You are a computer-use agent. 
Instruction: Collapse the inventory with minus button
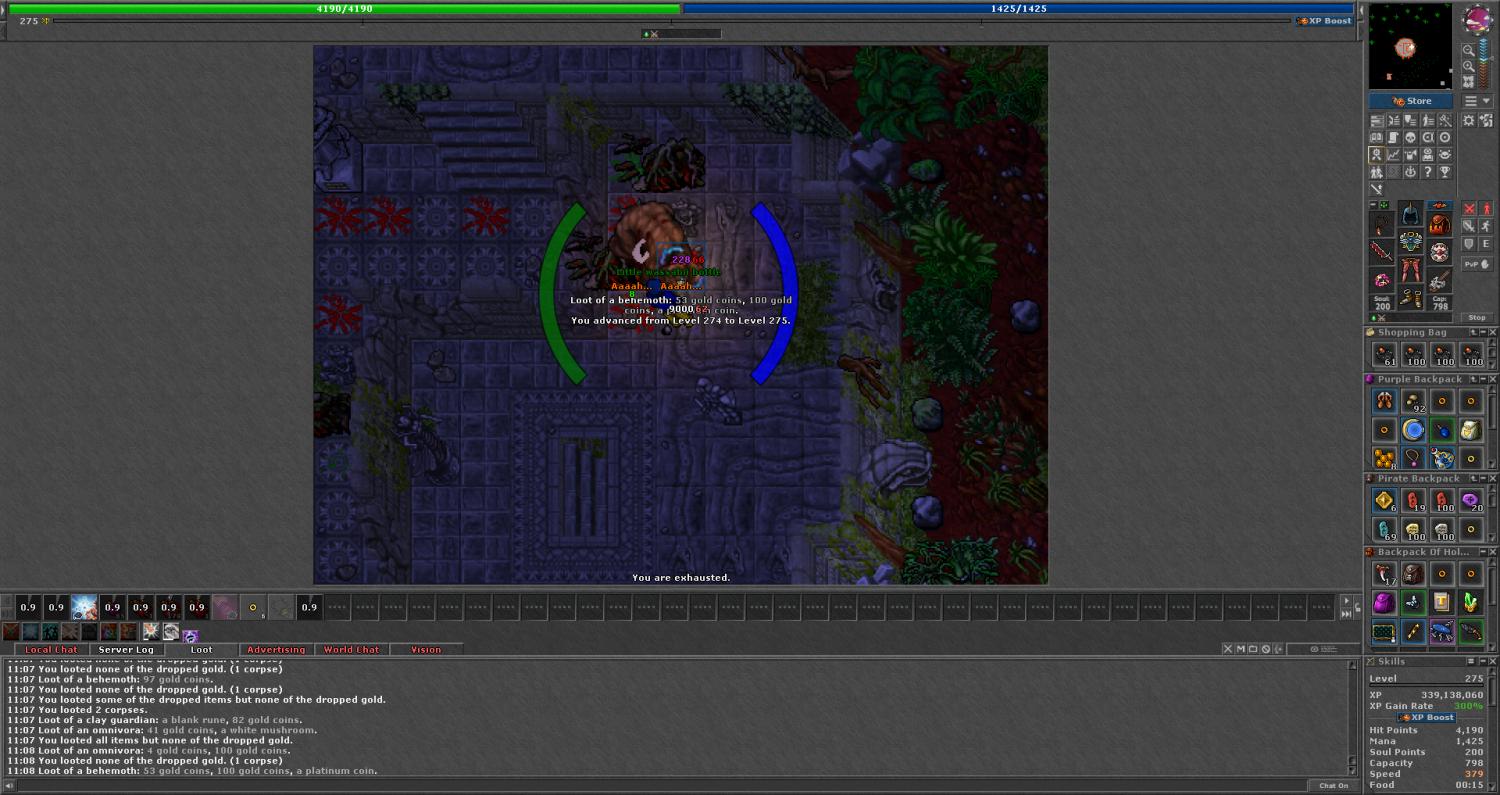(1373, 205)
